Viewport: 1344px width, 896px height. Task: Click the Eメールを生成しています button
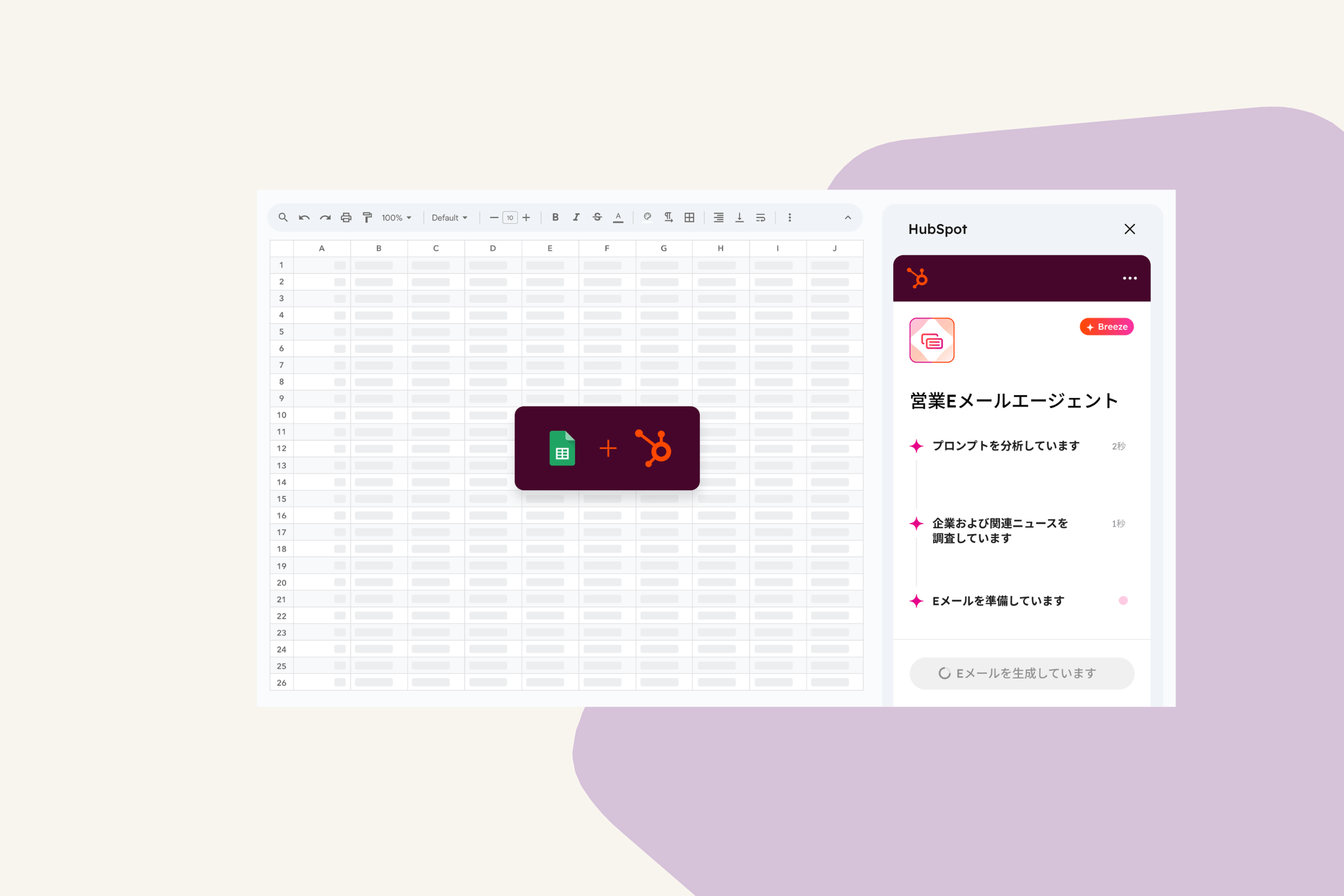[1021, 673]
